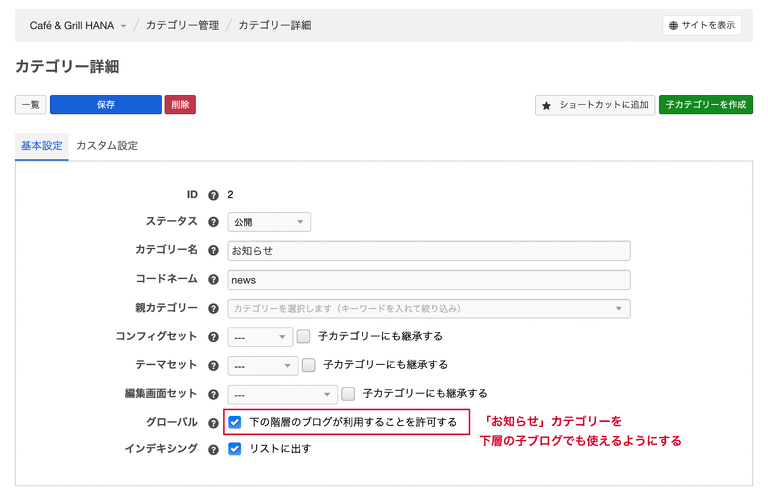Click the help icon beside コードネーム
The width and height of the screenshot is (768, 501).
click(x=213, y=280)
